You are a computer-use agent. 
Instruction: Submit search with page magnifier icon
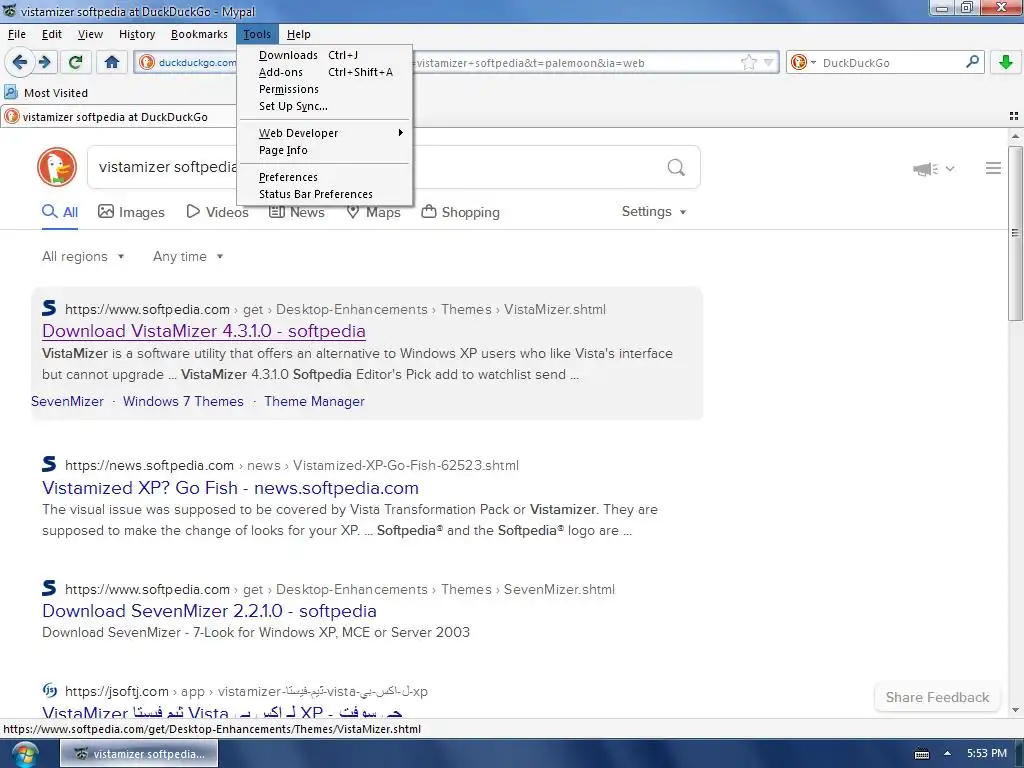(x=676, y=168)
